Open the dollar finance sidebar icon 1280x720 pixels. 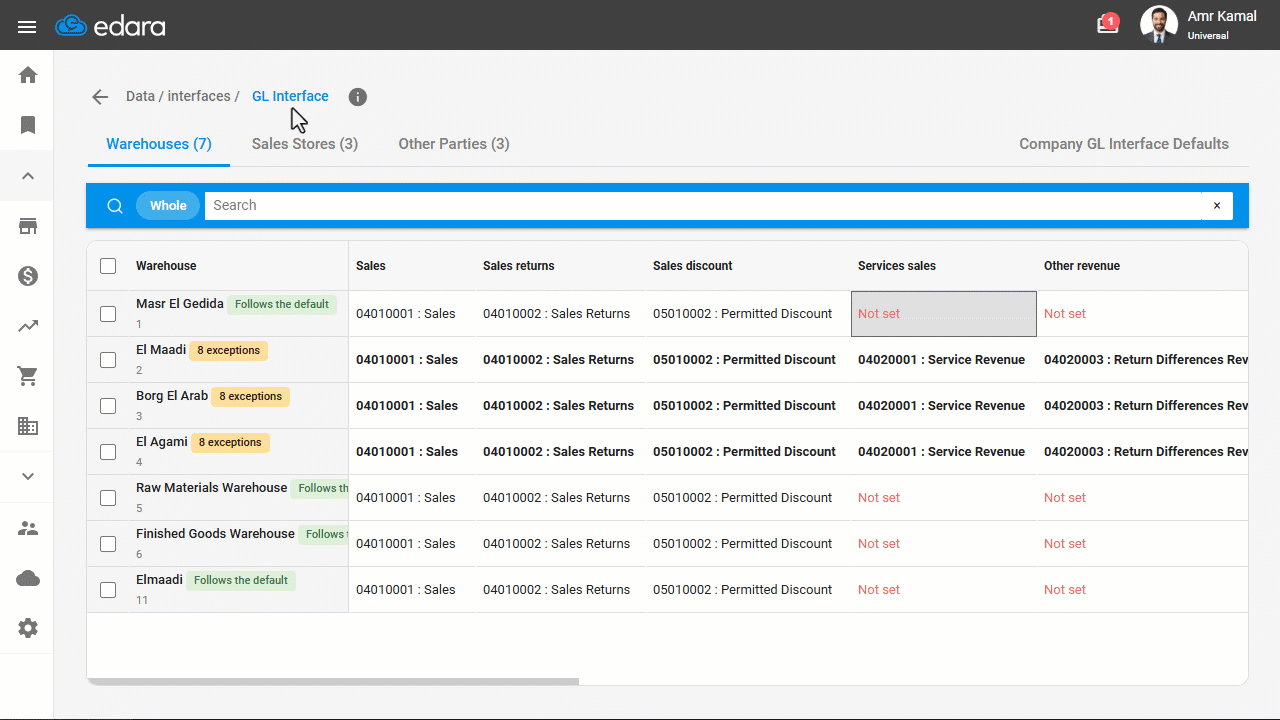(28, 276)
